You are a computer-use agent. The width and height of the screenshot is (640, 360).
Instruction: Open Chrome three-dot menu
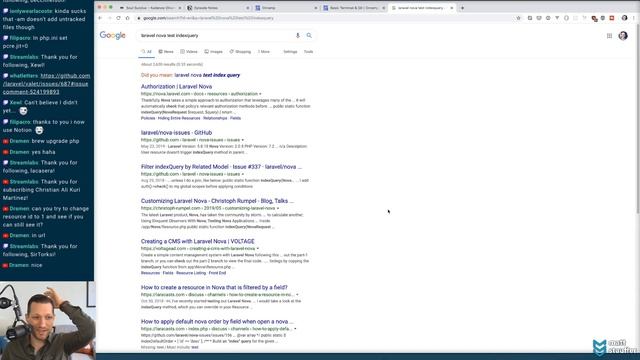(x=634, y=18)
